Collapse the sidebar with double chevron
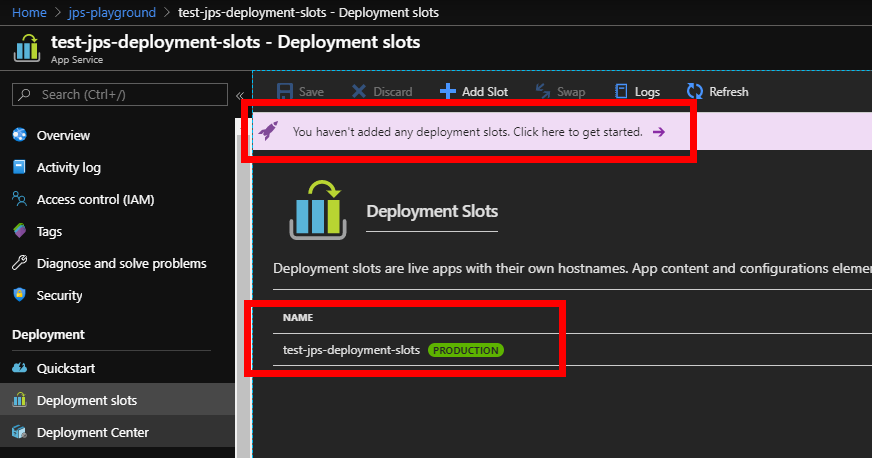This screenshot has height=458, width=875. tap(240, 95)
